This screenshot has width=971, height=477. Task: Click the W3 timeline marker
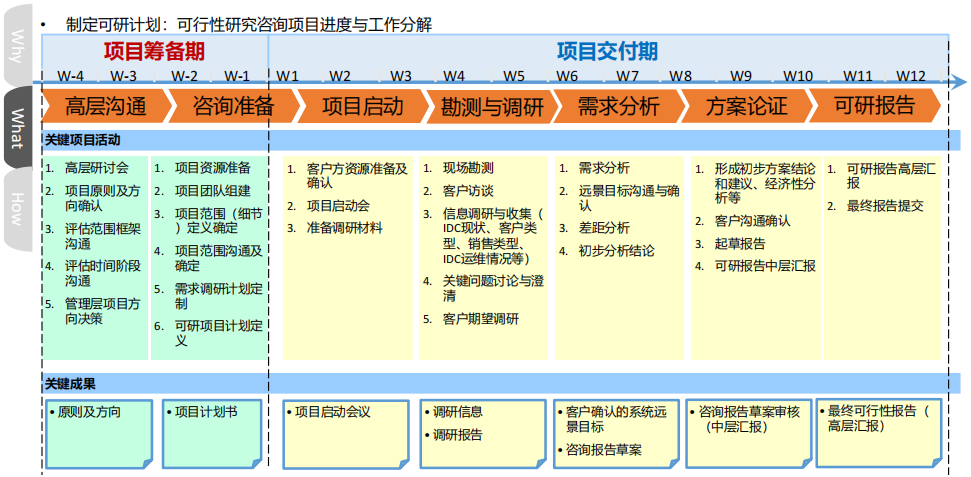[401, 76]
